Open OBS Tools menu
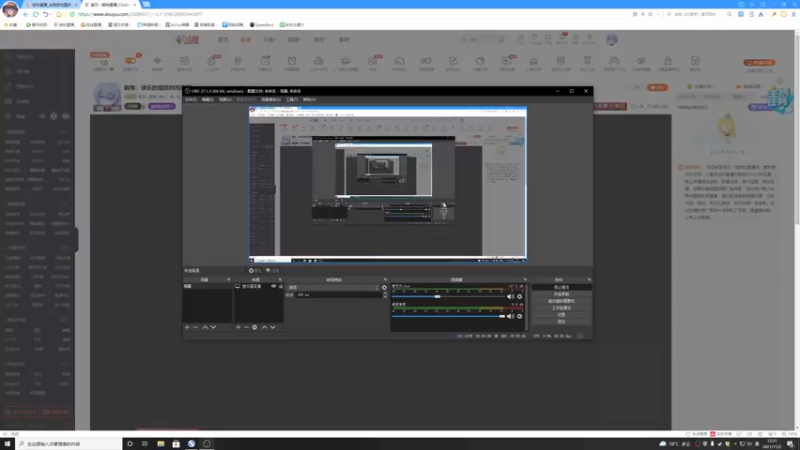Image resolution: width=800 pixels, height=450 pixels. pyautogui.click(x=292, y=99)
